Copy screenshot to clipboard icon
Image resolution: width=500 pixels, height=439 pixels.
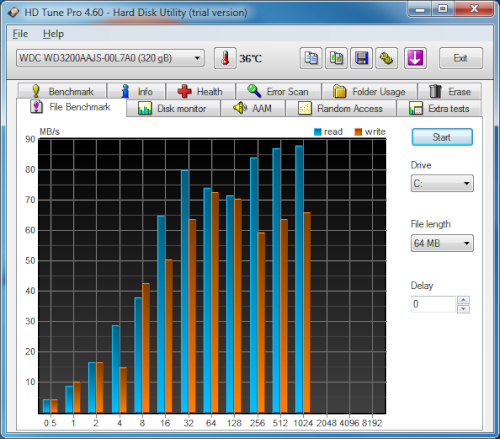point(336,58)
